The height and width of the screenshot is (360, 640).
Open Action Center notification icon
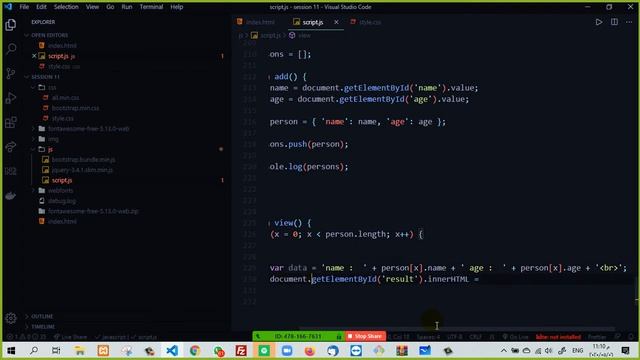click(x=625, y=351)
